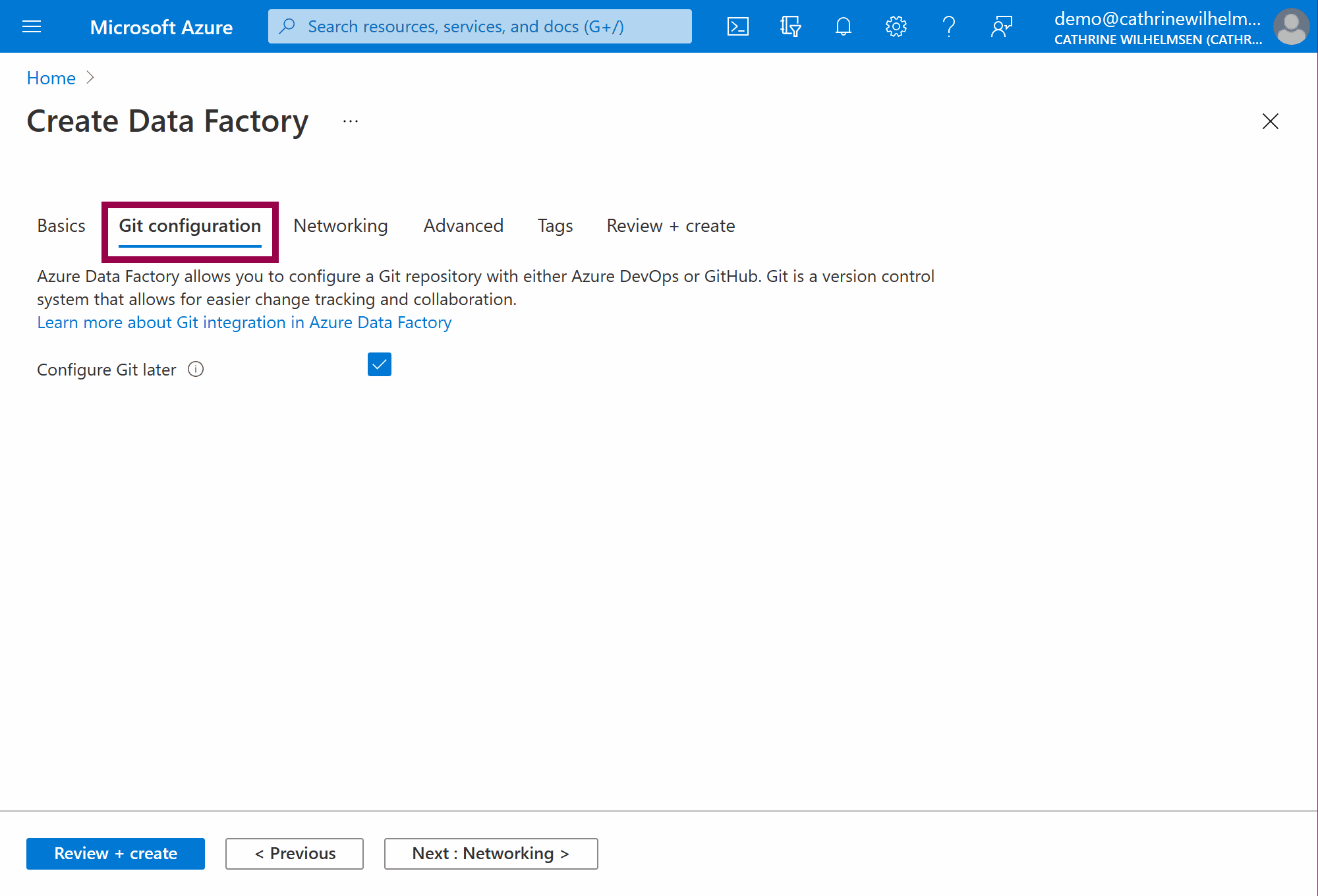Uncheck the Configure Git later checkbox
The width and height of the screenshot is (1318, 896).
pos(380,364)
